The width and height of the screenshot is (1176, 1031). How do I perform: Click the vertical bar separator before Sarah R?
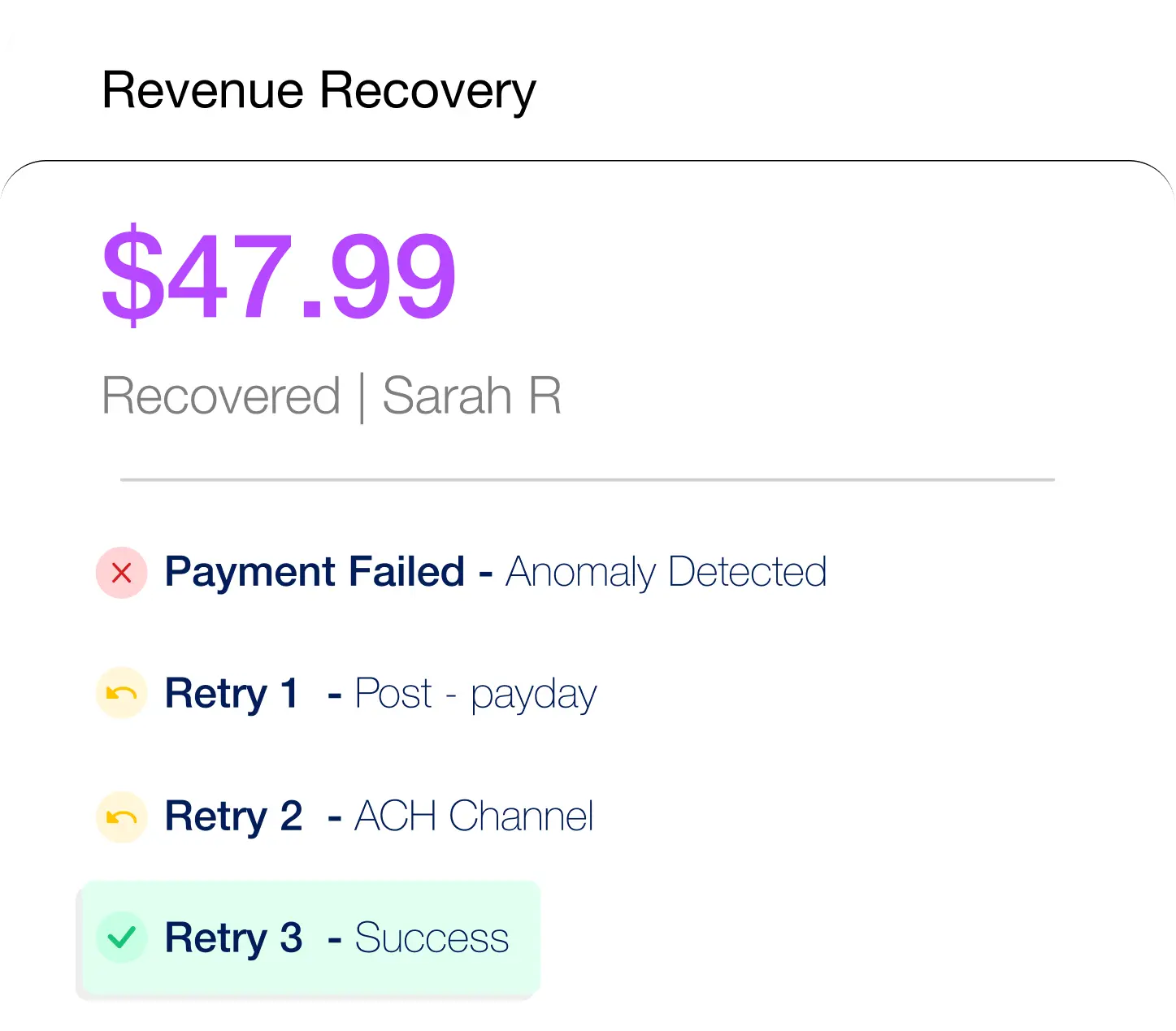pyautogui.click(x=362, y=398)
